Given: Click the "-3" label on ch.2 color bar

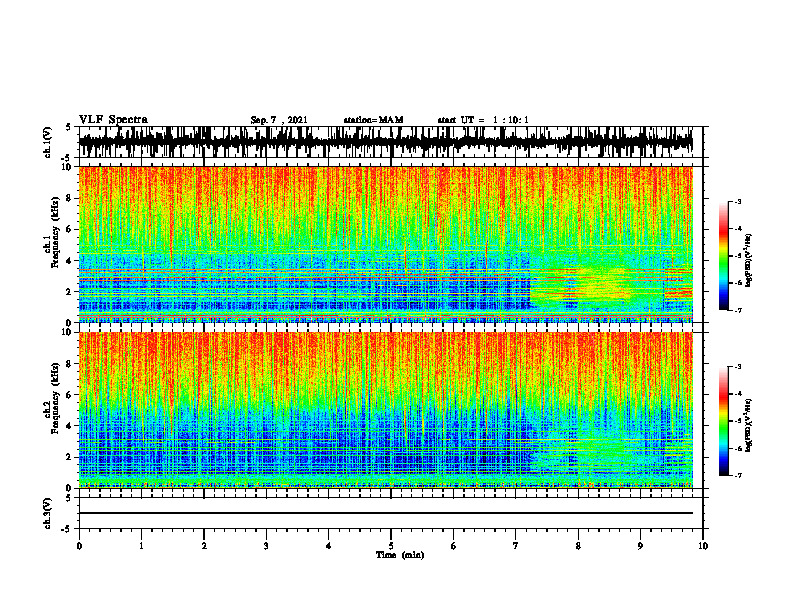Looking at the screenshot, I should [738, 367].
